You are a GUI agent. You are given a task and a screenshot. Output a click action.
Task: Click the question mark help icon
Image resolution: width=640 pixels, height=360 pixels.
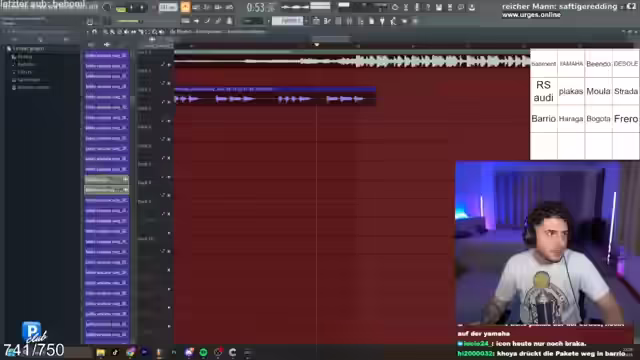click(428, 7)
